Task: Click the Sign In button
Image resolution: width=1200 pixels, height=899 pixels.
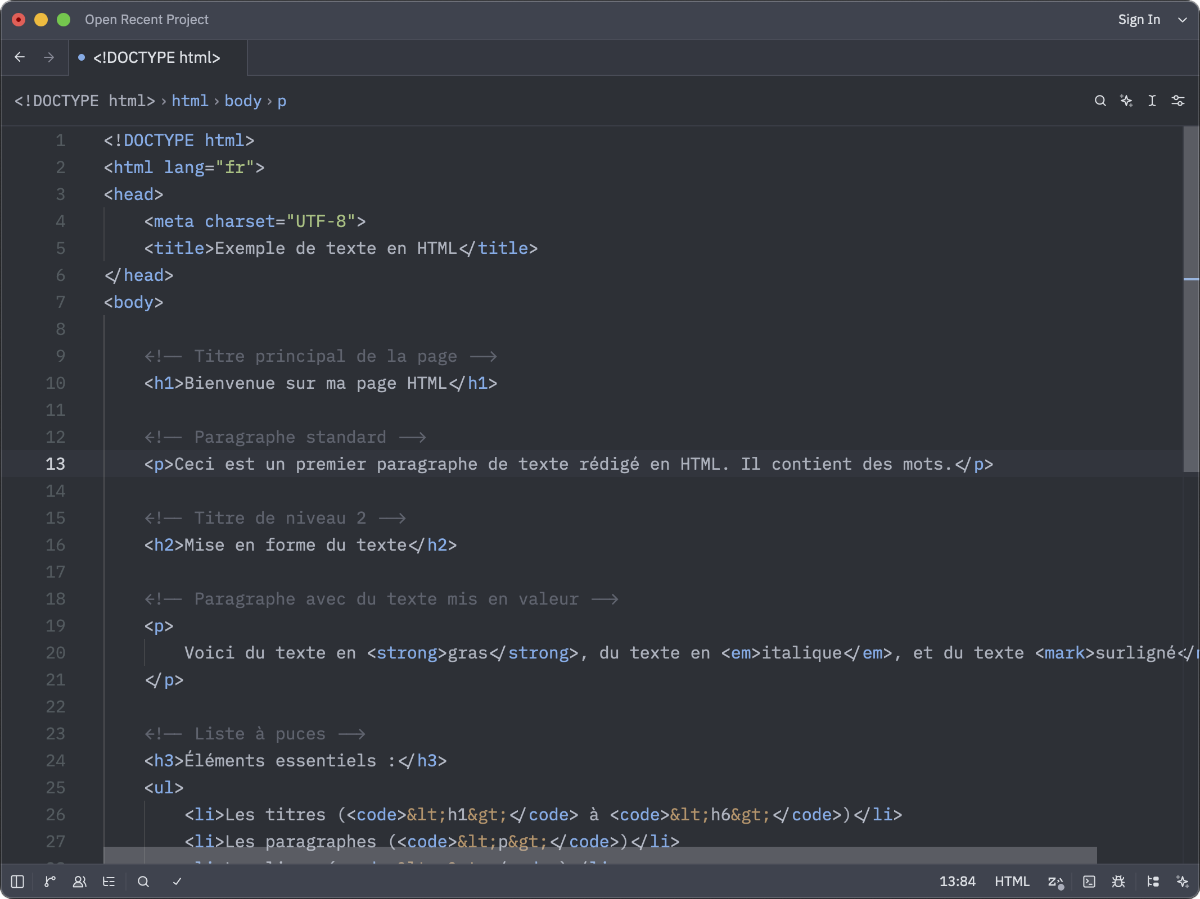Action: tap(1139, 20)
